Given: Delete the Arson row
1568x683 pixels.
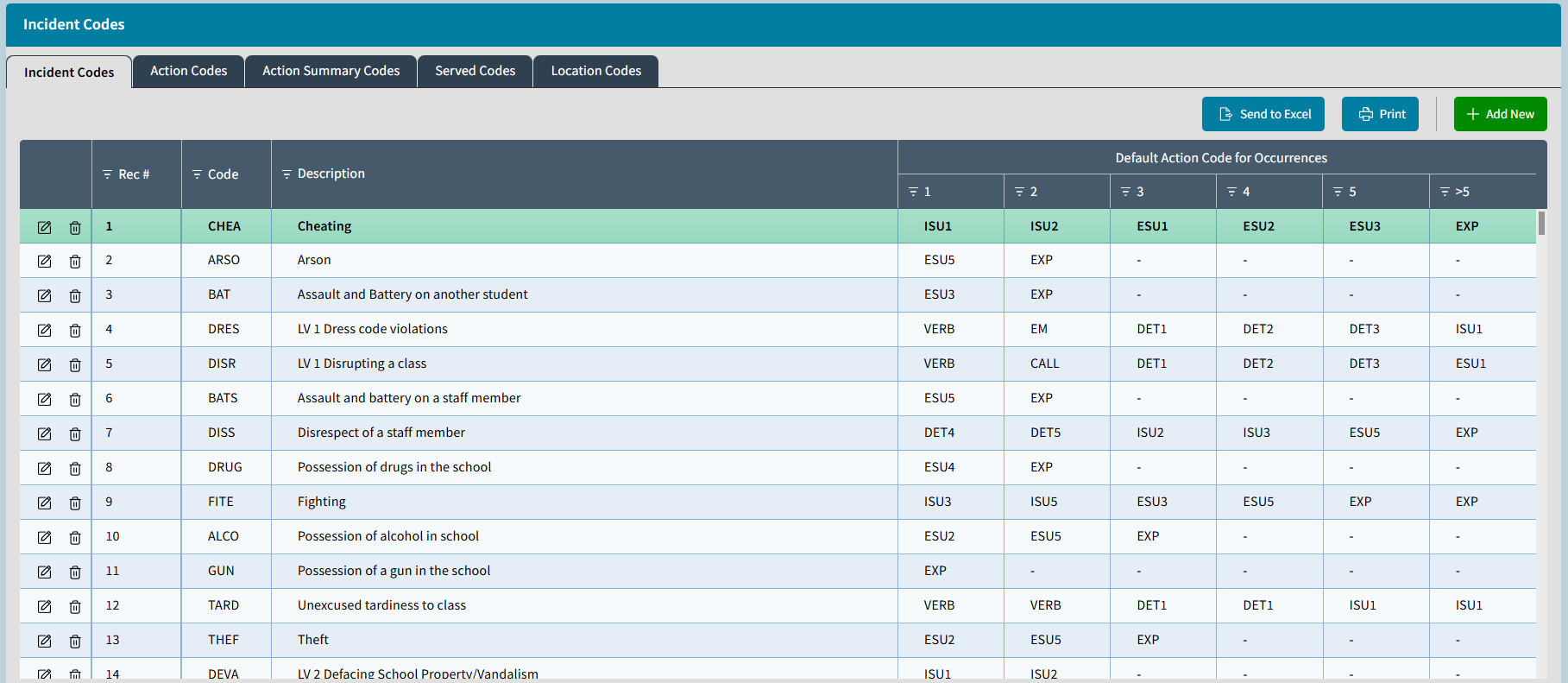Looking at the screenshot, I should point(75,261).
